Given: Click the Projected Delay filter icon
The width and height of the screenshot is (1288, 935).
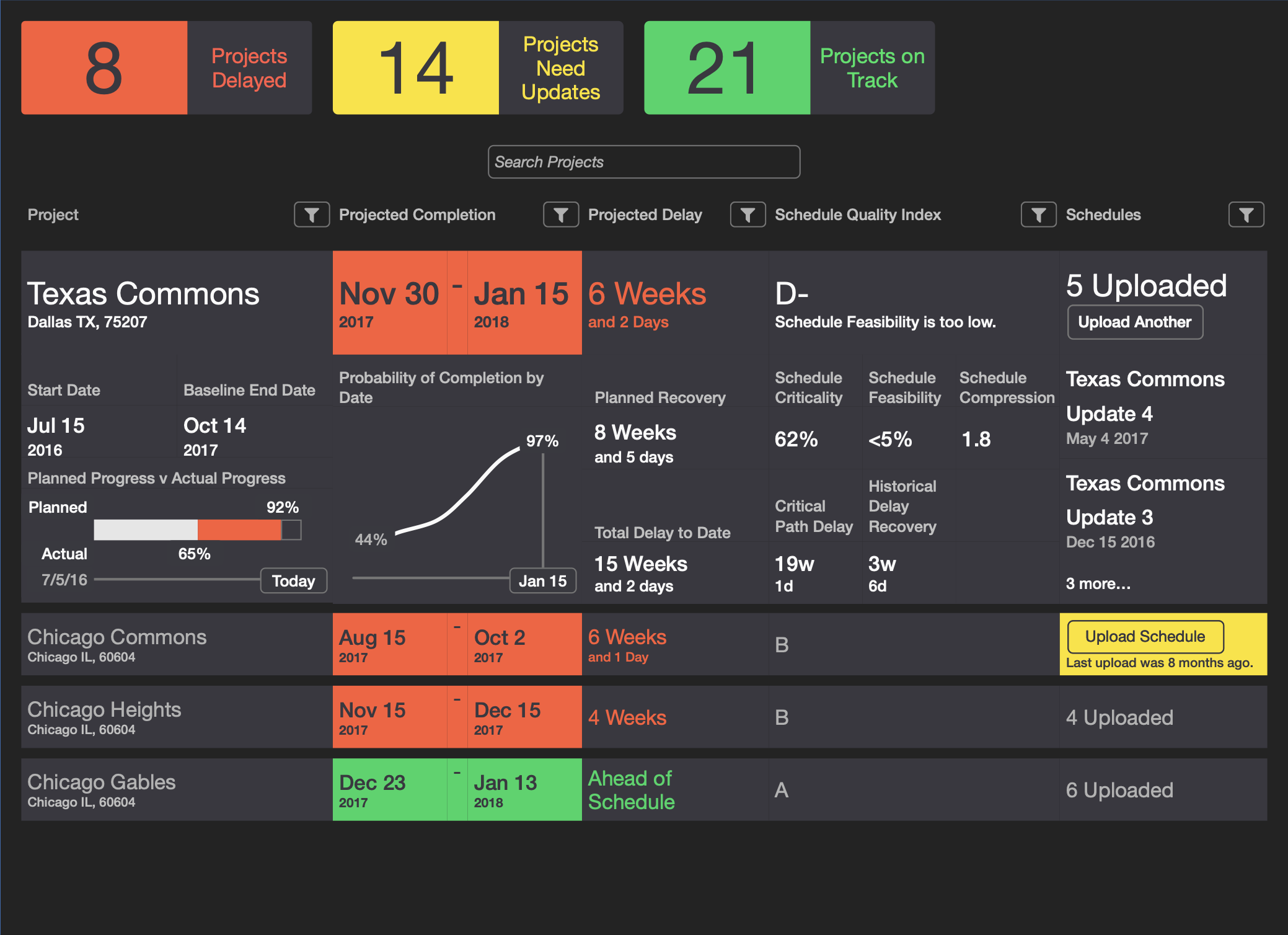Looking at the screenshot, I should [748, 215].
